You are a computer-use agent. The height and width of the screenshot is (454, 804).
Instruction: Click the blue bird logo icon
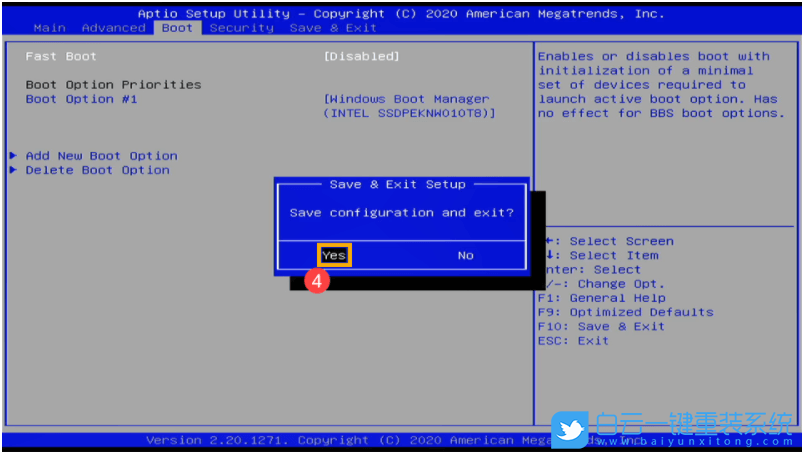tap(572, 430)
